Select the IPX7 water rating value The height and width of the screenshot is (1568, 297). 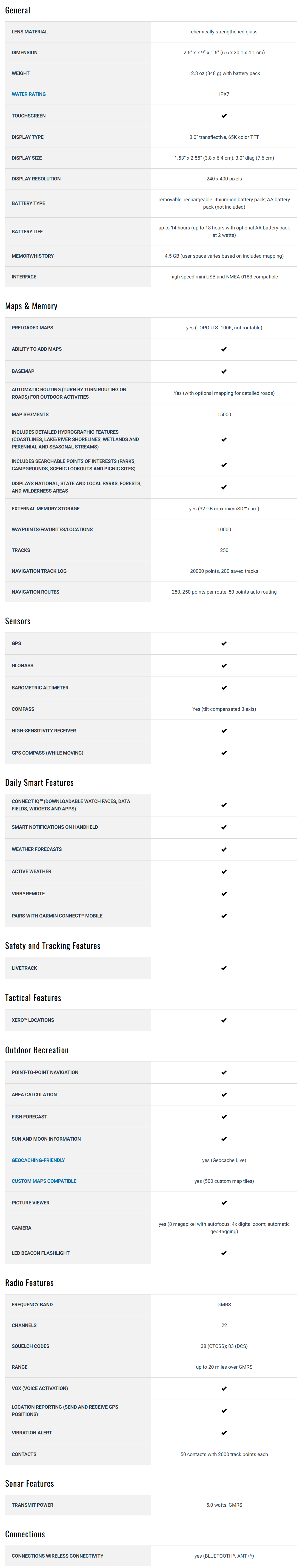point(224,94)
